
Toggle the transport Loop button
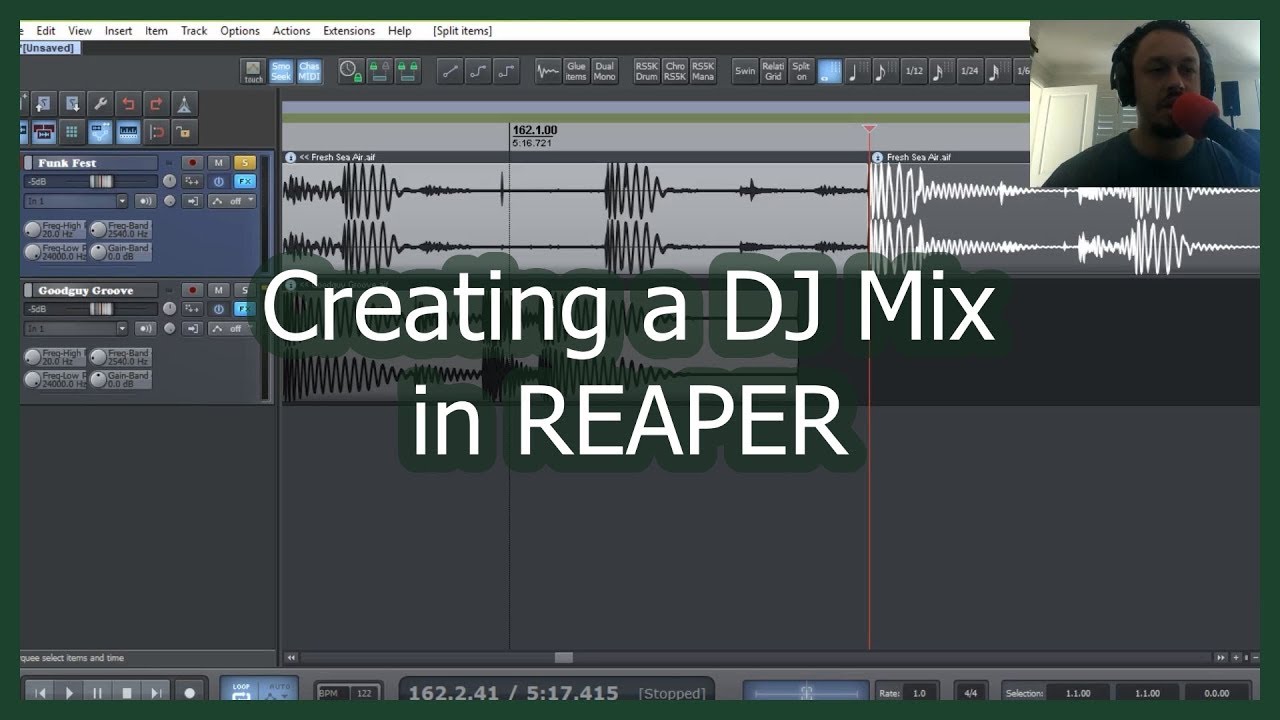(241, 690)
